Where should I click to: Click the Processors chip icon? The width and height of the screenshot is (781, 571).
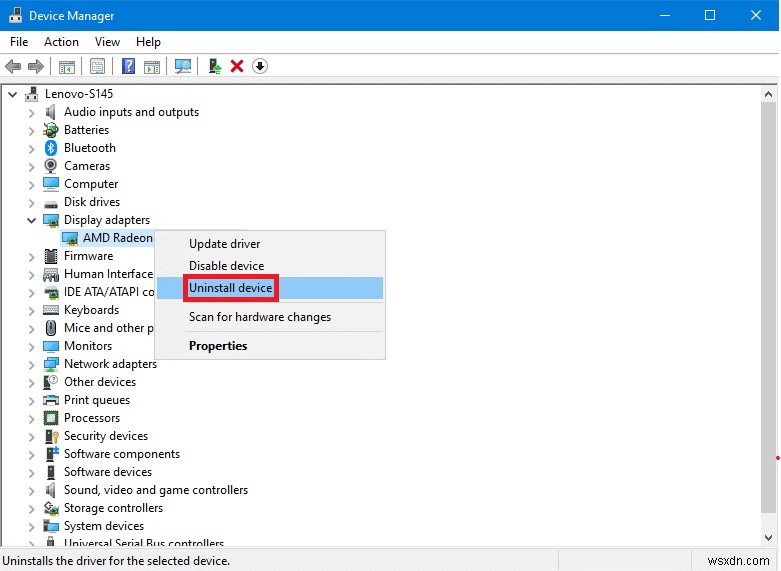(x=51, y=418)
